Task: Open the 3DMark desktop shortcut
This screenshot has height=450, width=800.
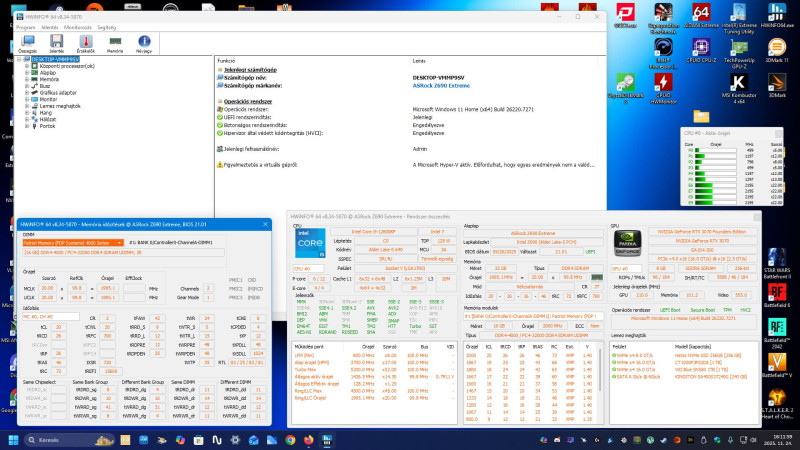Action: (777, 86)
